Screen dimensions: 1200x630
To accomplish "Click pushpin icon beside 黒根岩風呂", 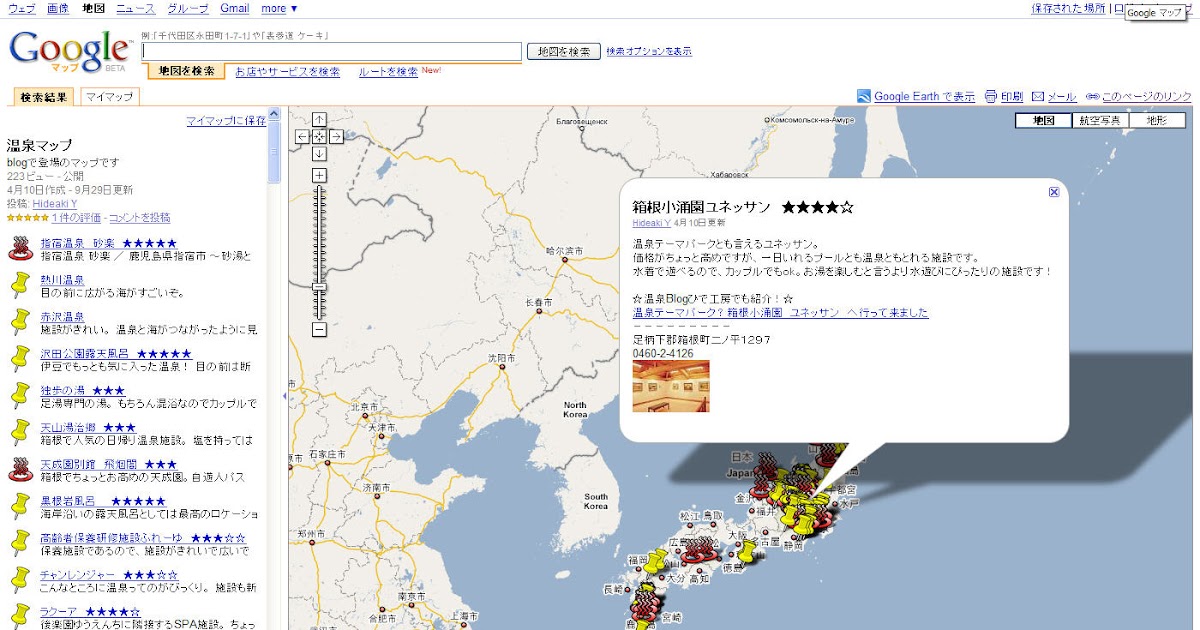I will tap(19, 507).
